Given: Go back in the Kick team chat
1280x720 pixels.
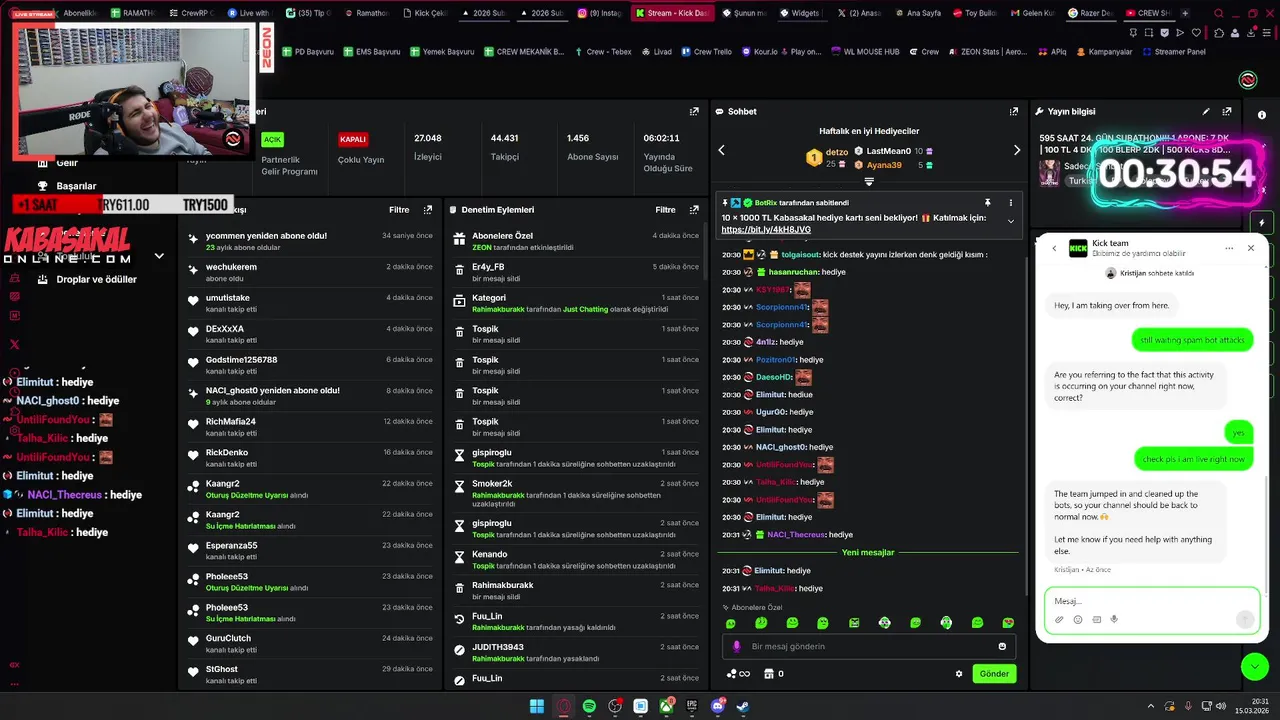Looking at the screenshot, I should (x=1054, y=248).
